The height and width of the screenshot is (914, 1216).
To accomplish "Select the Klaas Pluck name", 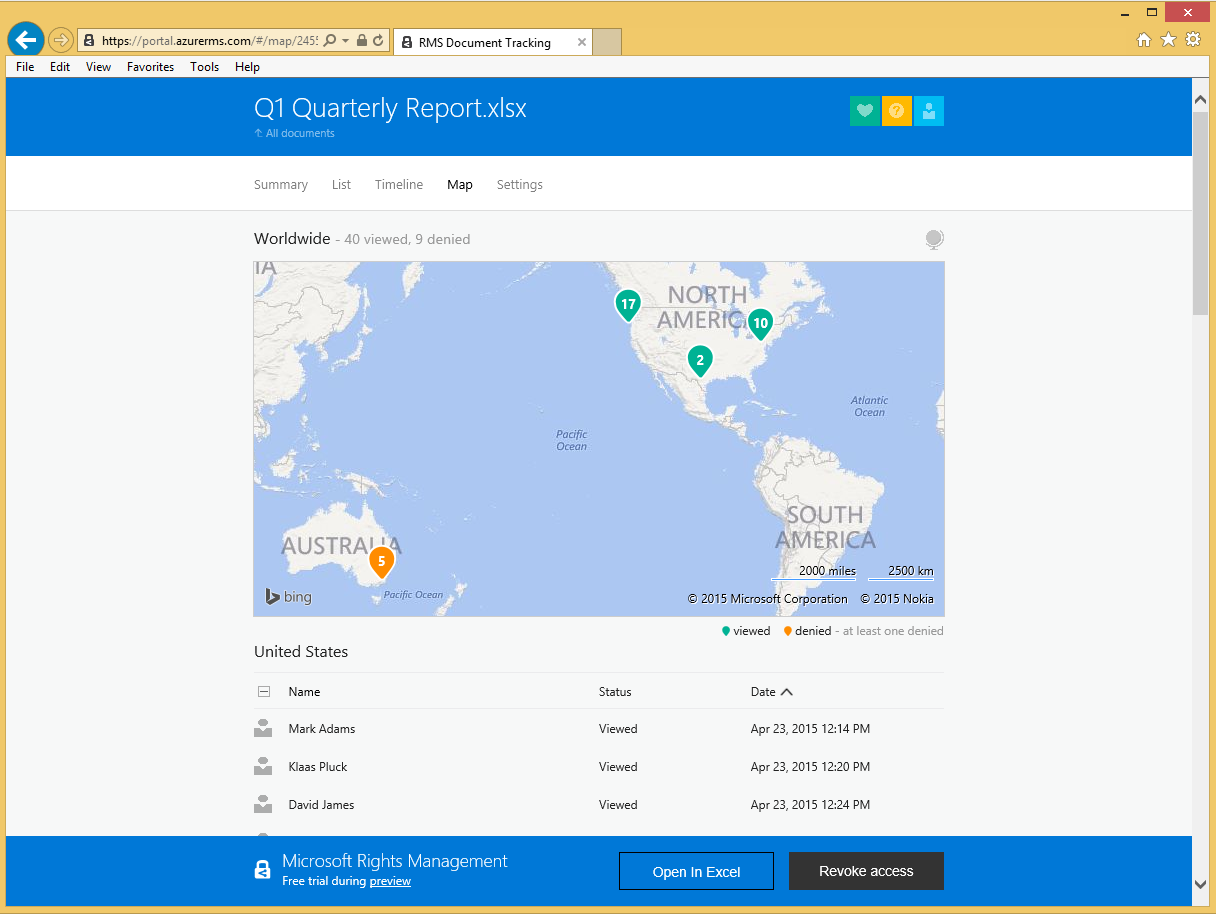I will point(318,767).
